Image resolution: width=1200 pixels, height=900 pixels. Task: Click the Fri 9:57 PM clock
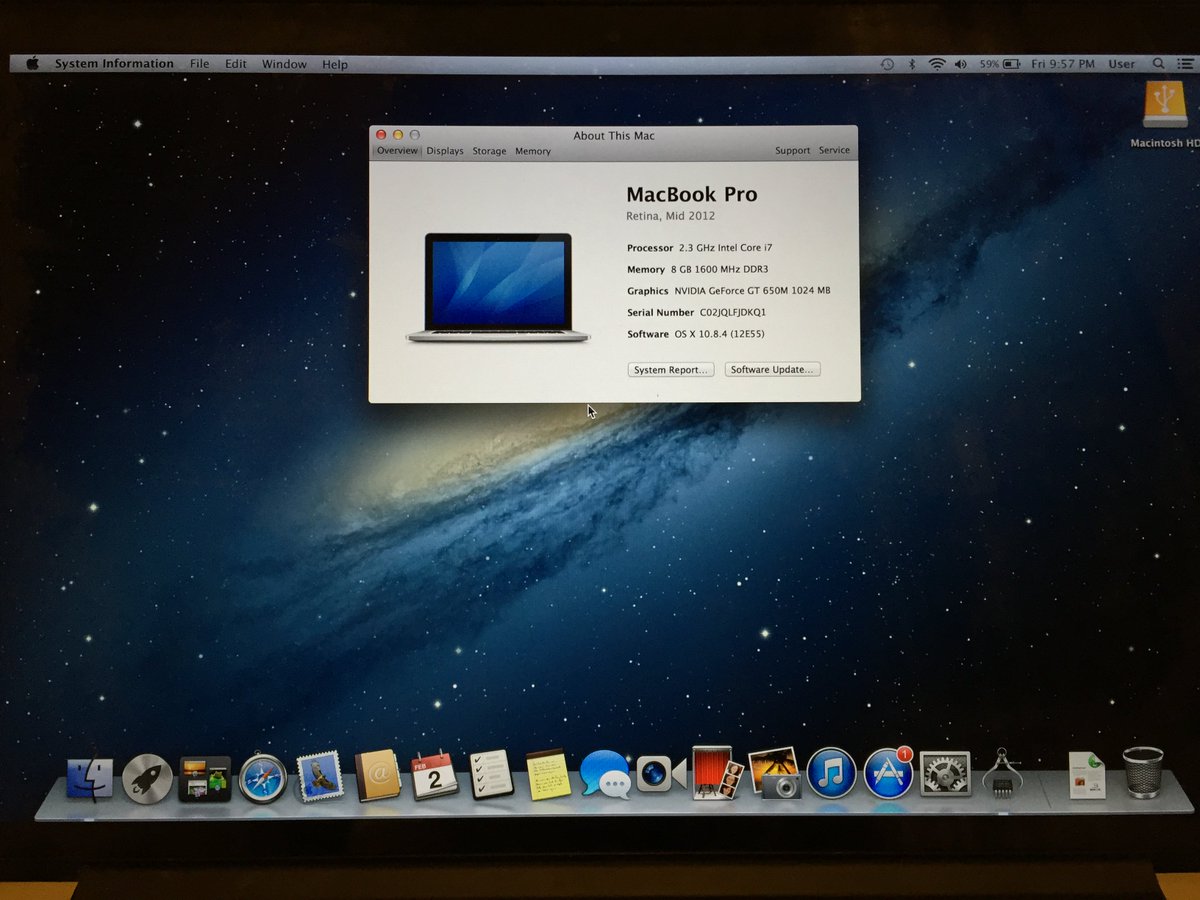pyautogui.click(x=1063, y=64)
